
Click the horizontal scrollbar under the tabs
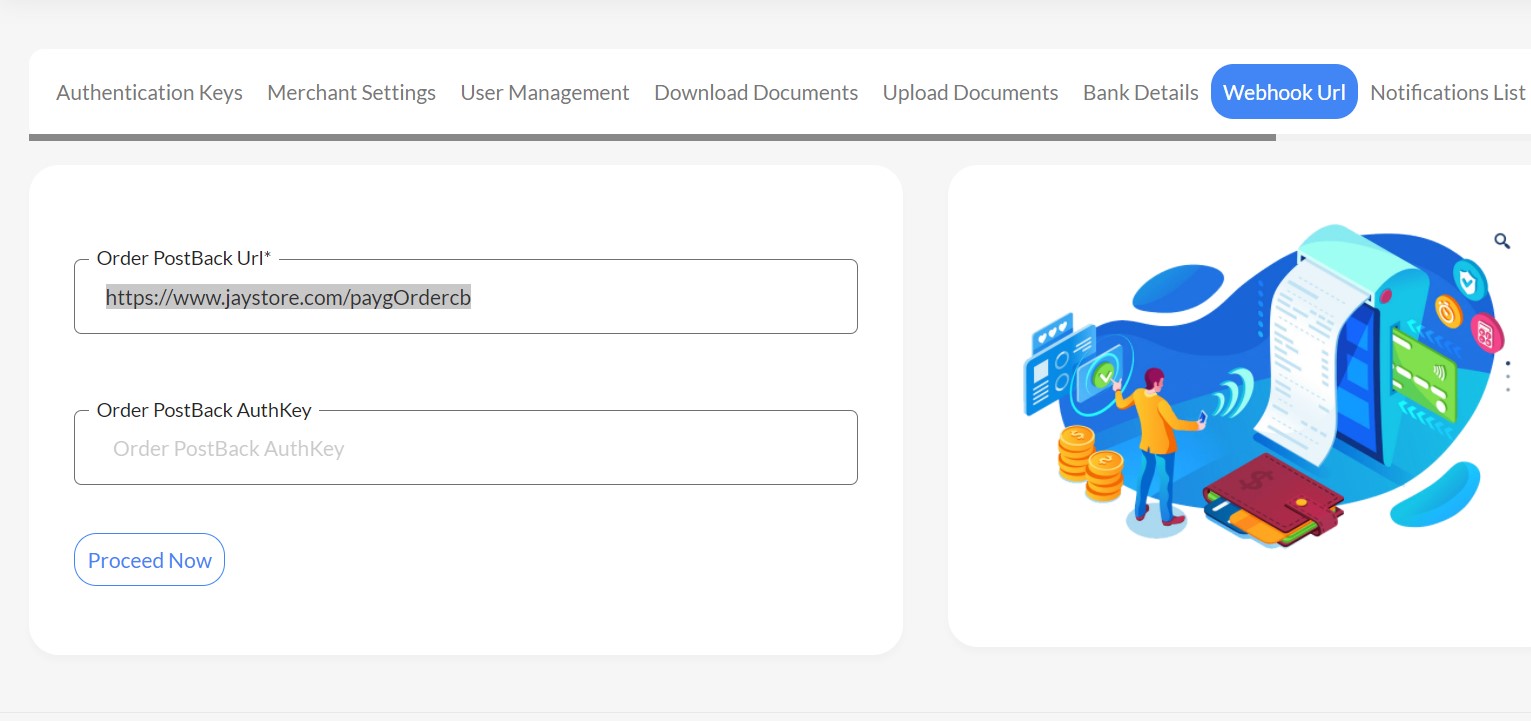pyautogui.click(x=652, y=137)
